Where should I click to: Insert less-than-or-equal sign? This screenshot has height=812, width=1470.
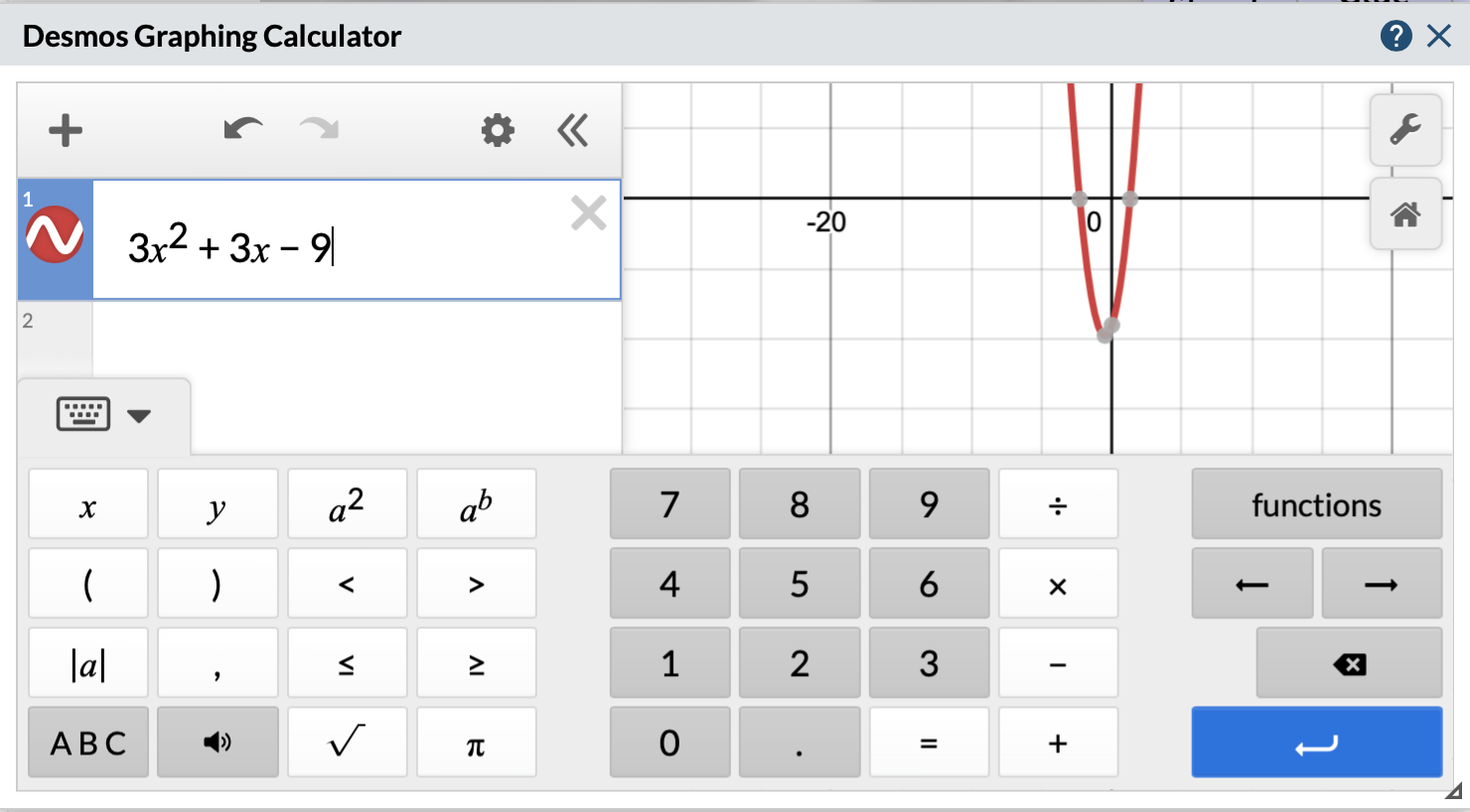coord(347,663)
